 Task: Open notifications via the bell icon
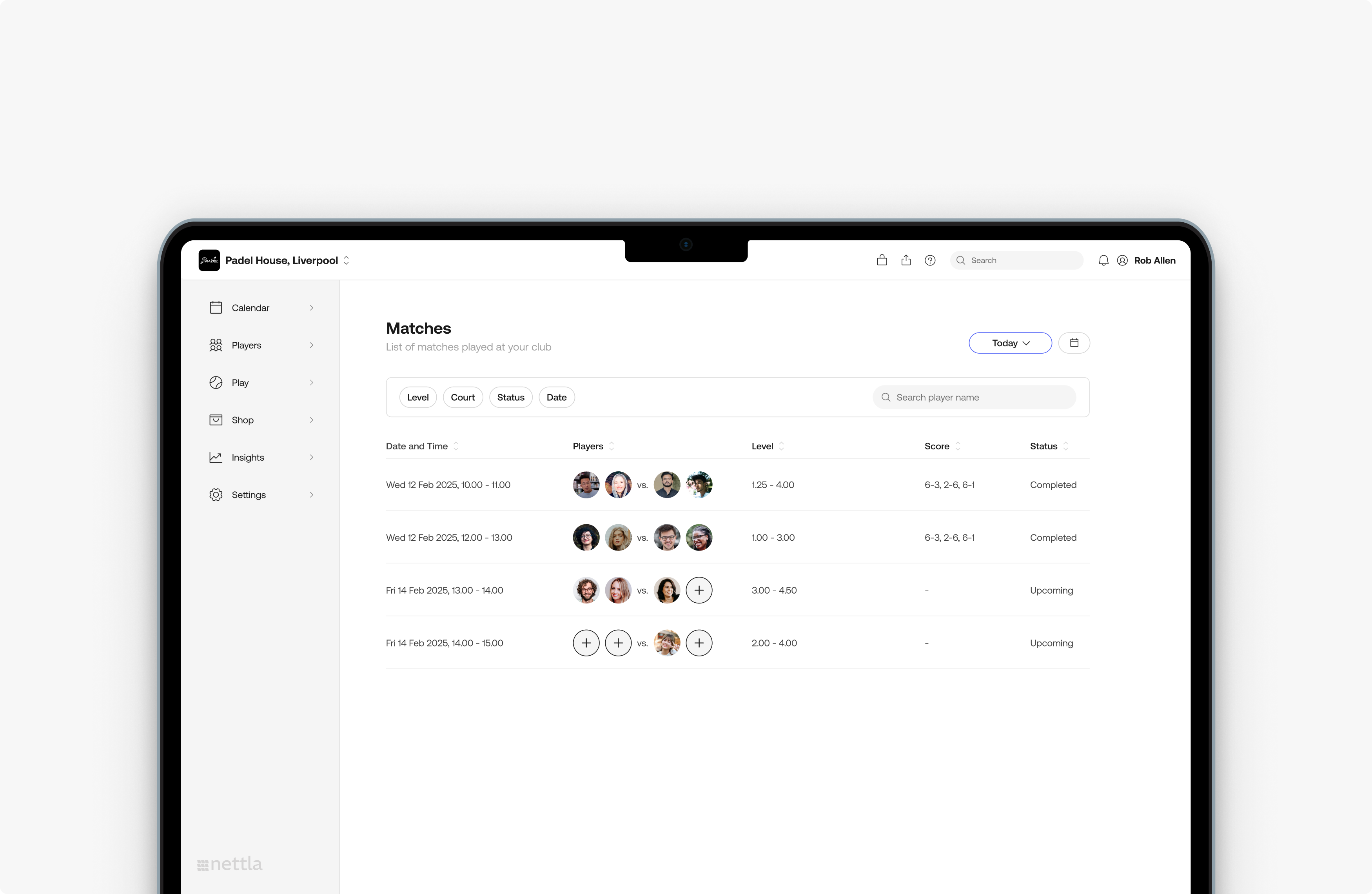[x=1103, y=260]
